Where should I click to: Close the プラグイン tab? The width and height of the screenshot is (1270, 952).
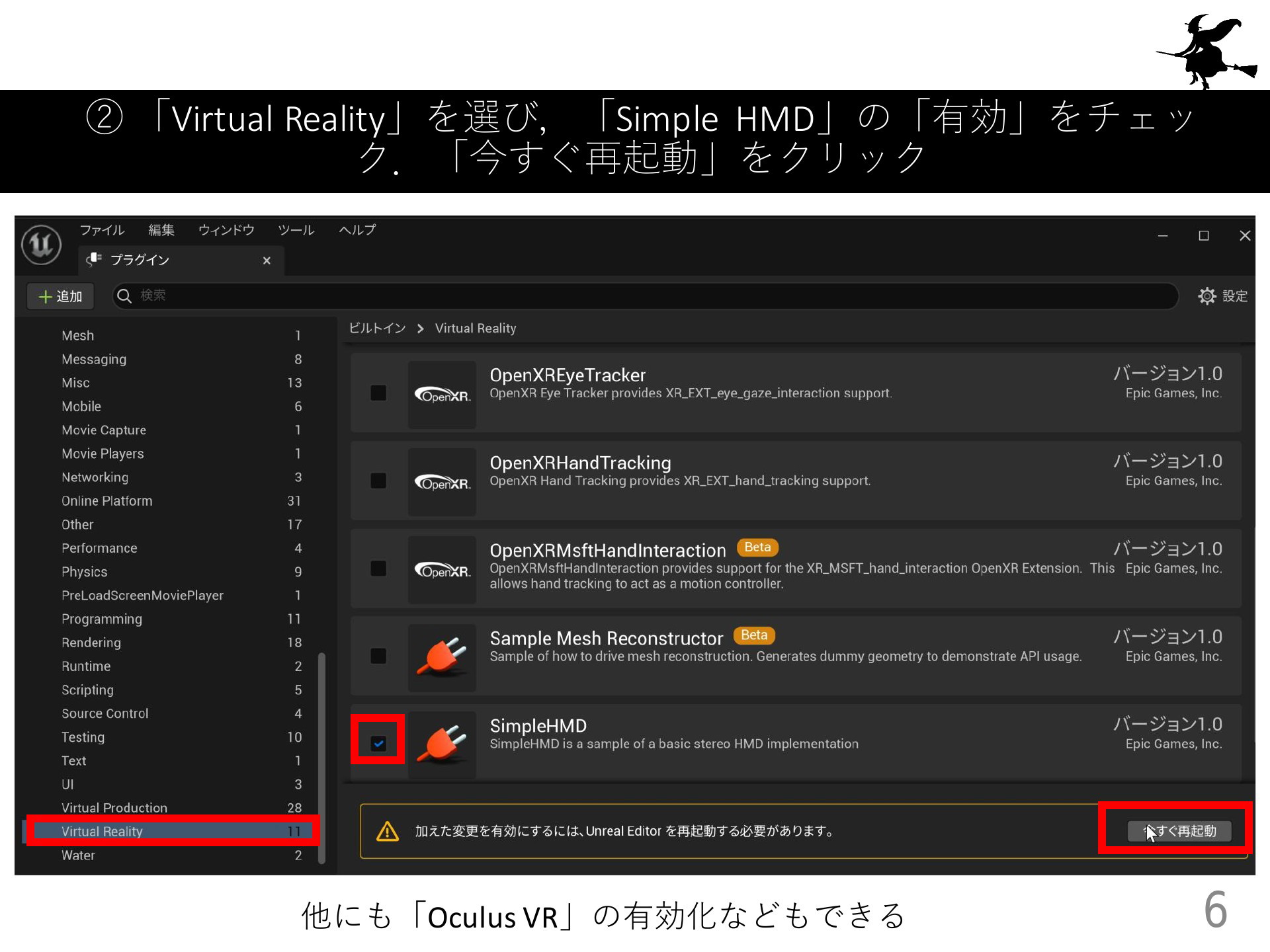point(267,260)
